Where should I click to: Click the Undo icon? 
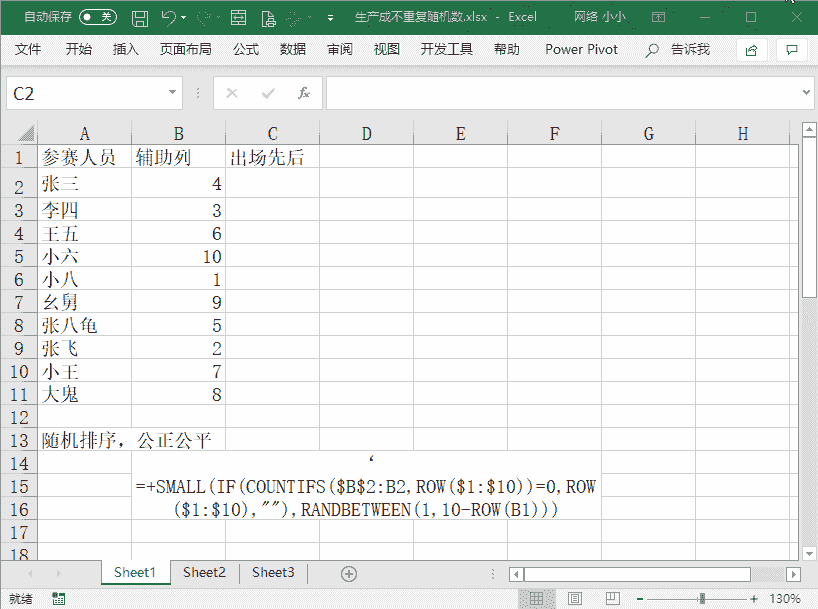(167, 18)
